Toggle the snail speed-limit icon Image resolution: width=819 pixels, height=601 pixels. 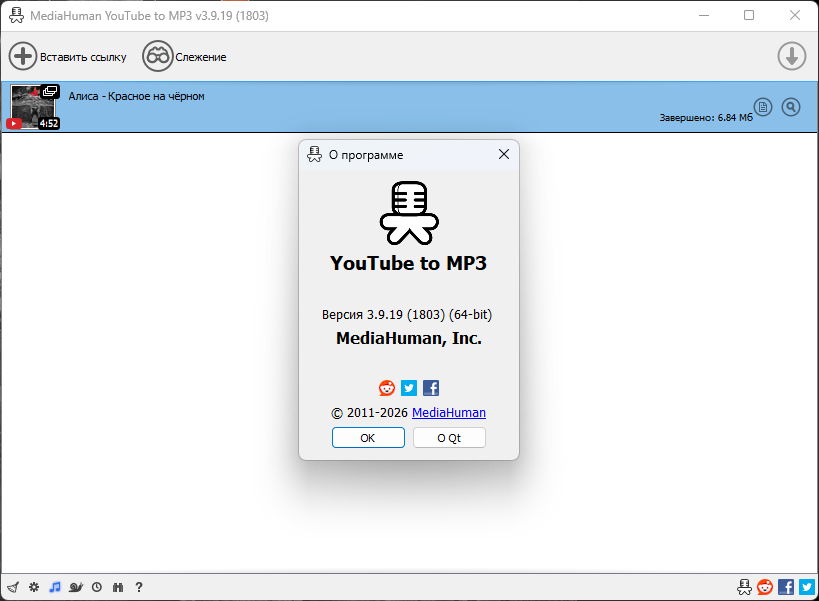76,587
